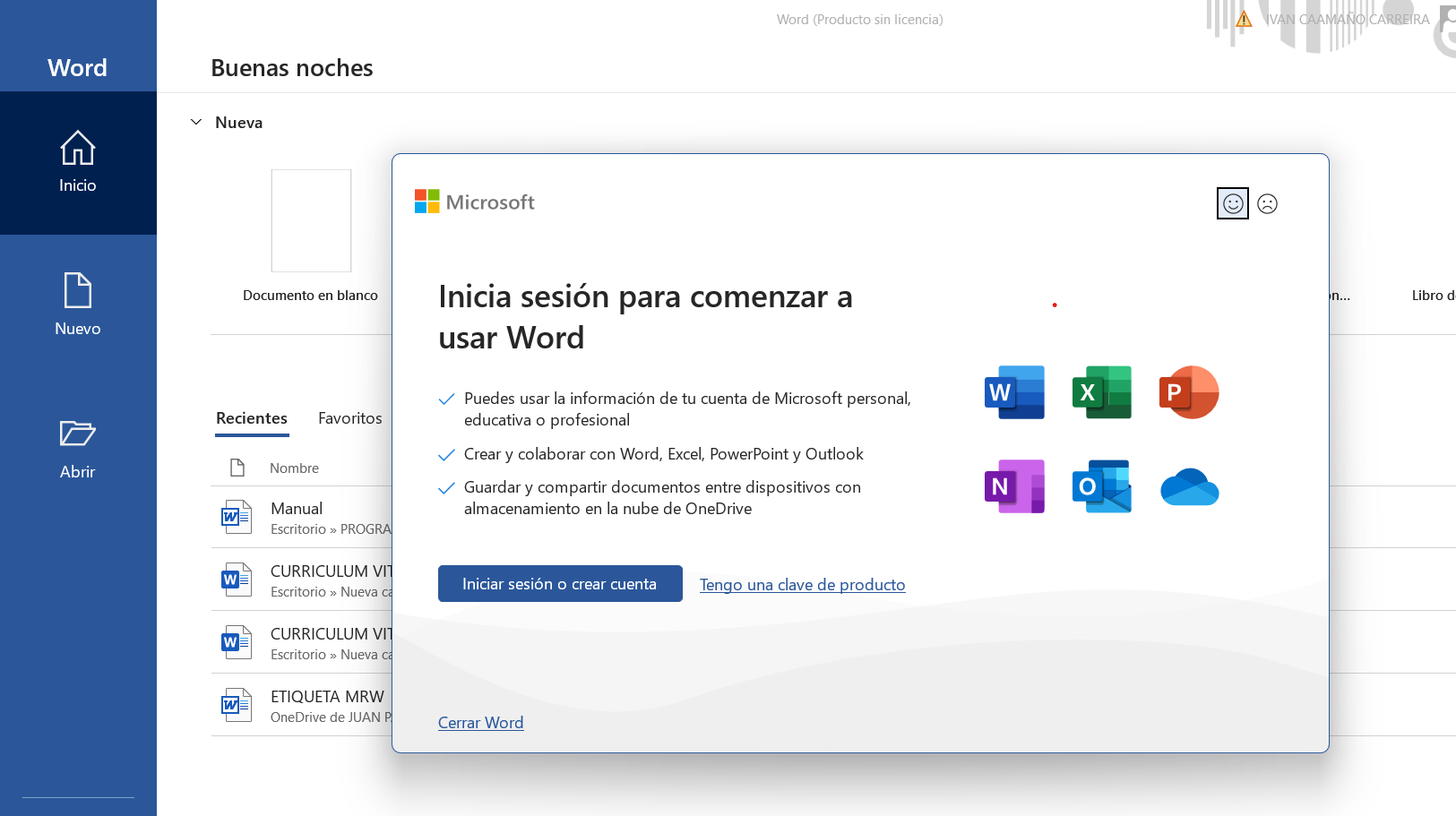Click the happy face feedback icon
This screenshot has height=816, width=1456.
(1233, 204)
